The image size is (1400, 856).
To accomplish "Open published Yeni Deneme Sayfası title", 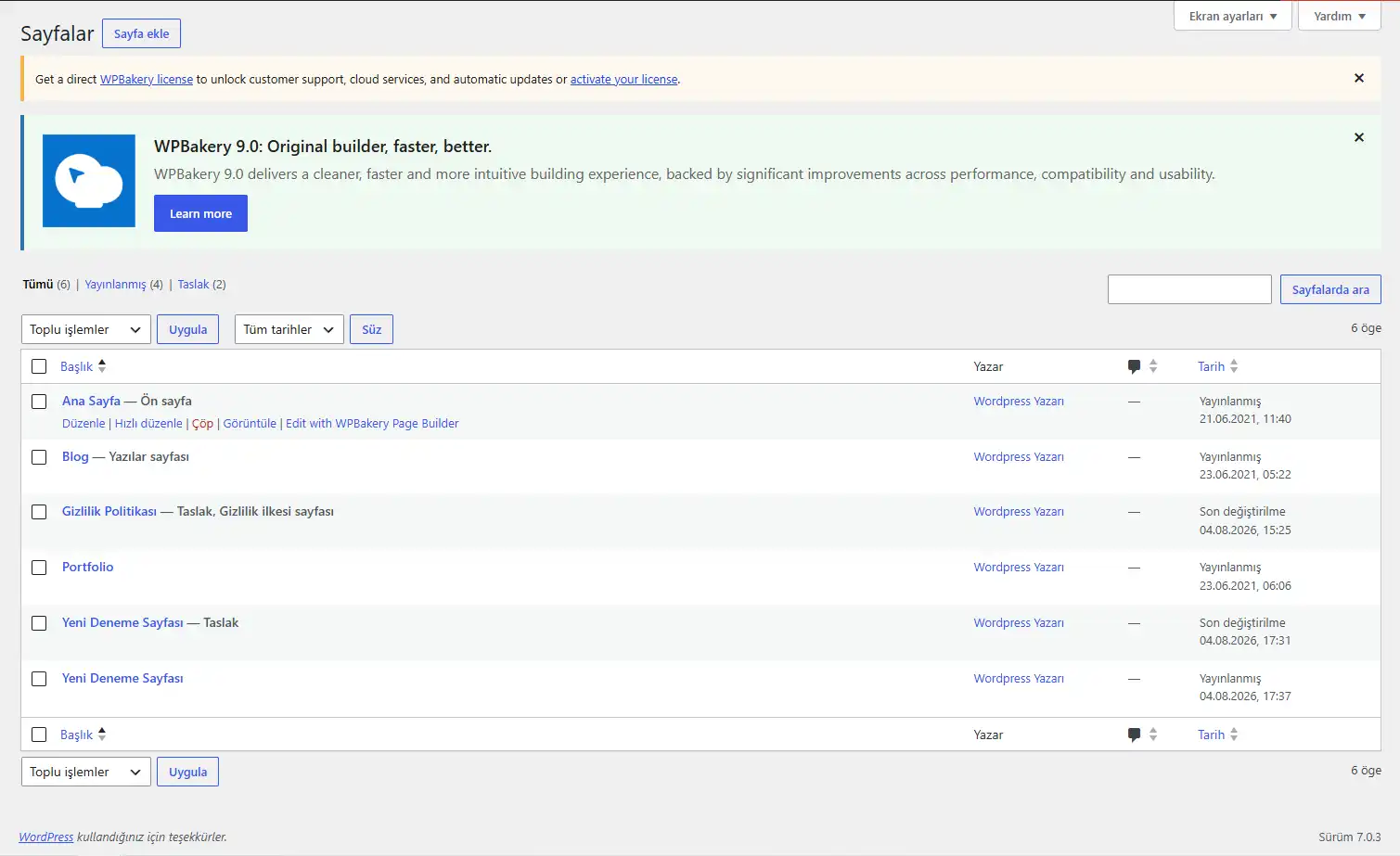I will pos(122,679).
